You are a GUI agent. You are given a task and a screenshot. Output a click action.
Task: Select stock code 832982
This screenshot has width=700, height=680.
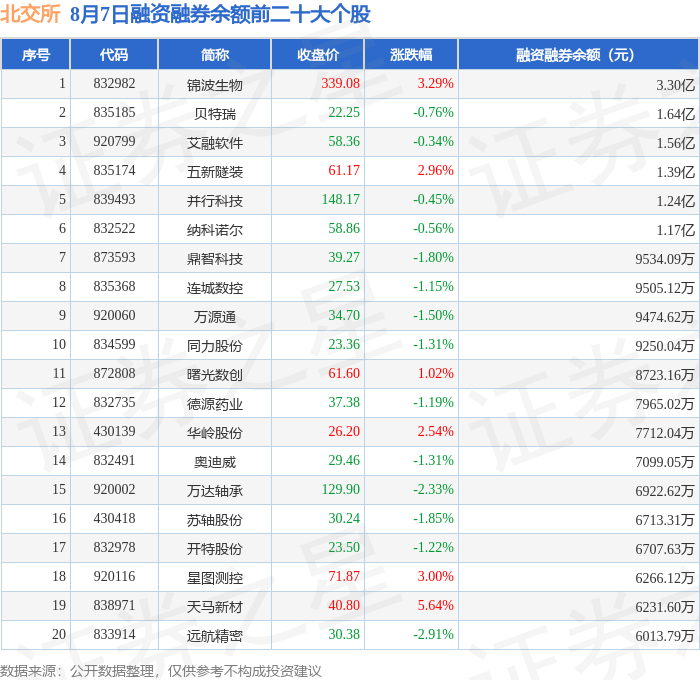coord(114,83)
